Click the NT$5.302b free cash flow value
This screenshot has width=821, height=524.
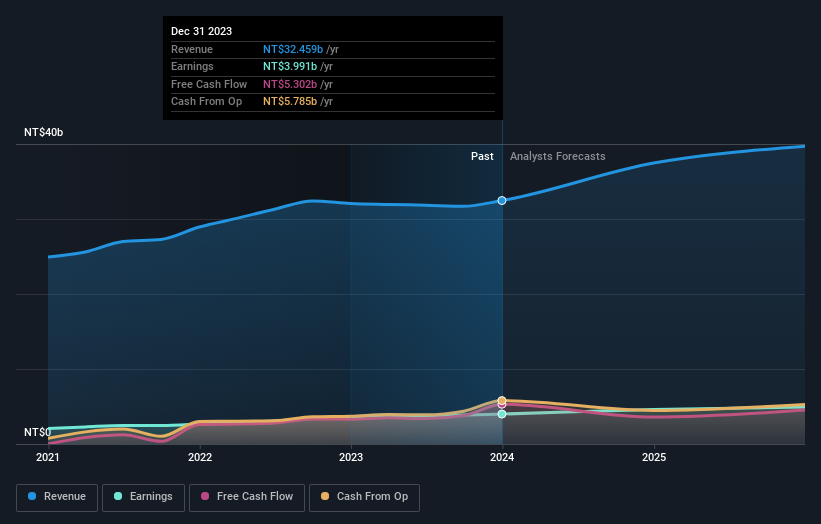coord(290,84)
